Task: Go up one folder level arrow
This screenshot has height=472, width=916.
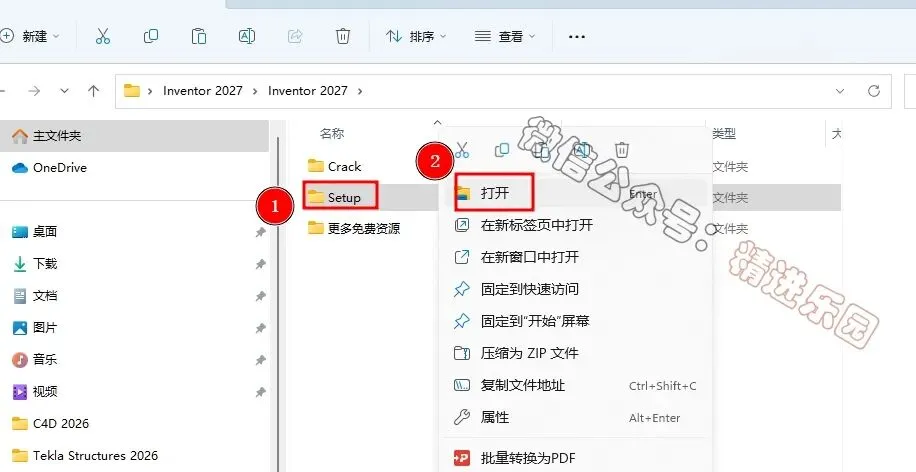Action: click(x=93, y=91)
